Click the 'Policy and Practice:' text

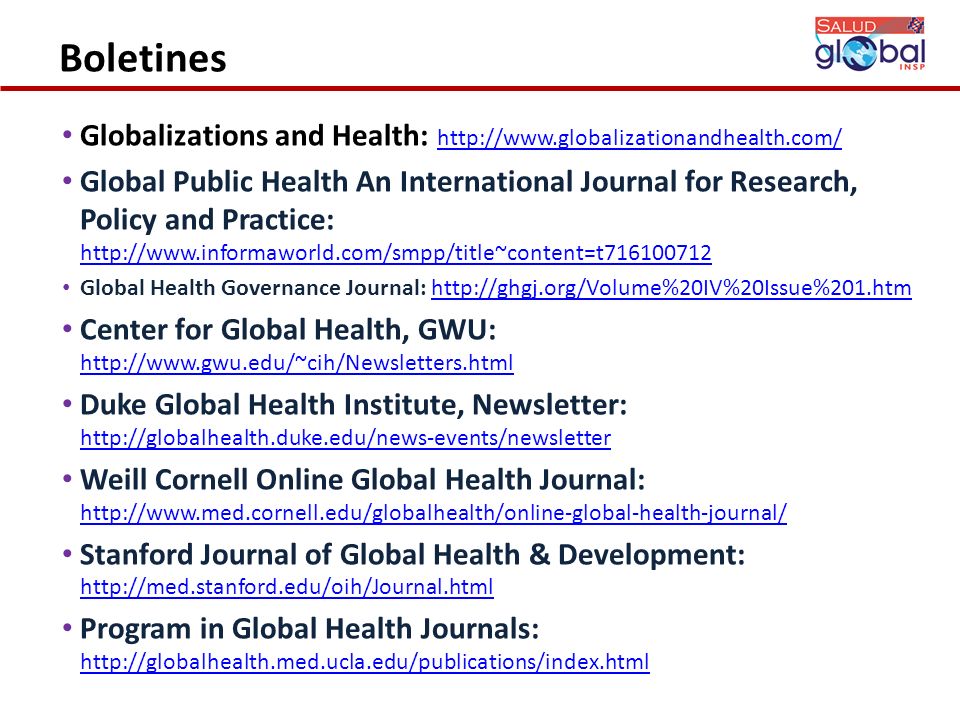[207, 220]
